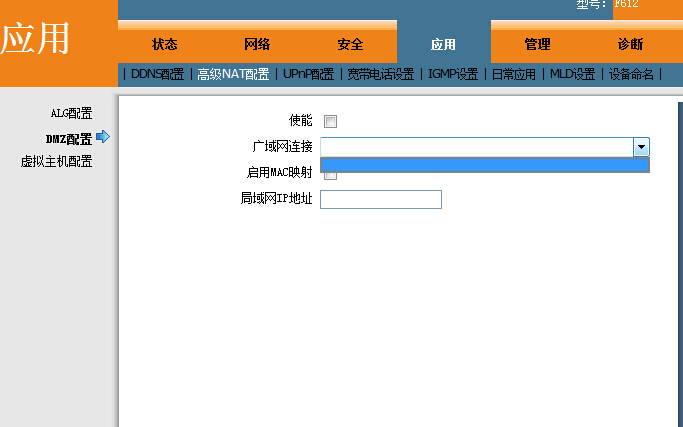Go to DDNS配置 submenu
This screenshot has width=683, height=427.
[x=157, y=74]
